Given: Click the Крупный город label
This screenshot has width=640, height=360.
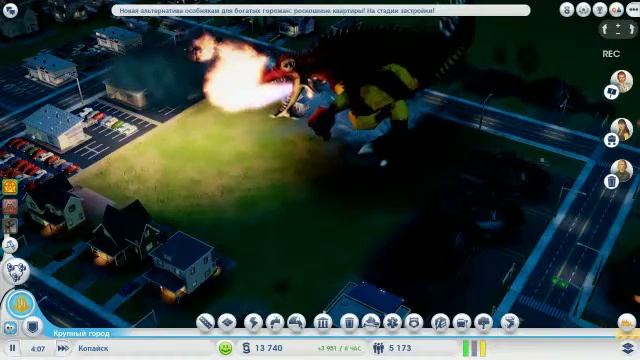Looking at the screenshot, I should (81, 333).
